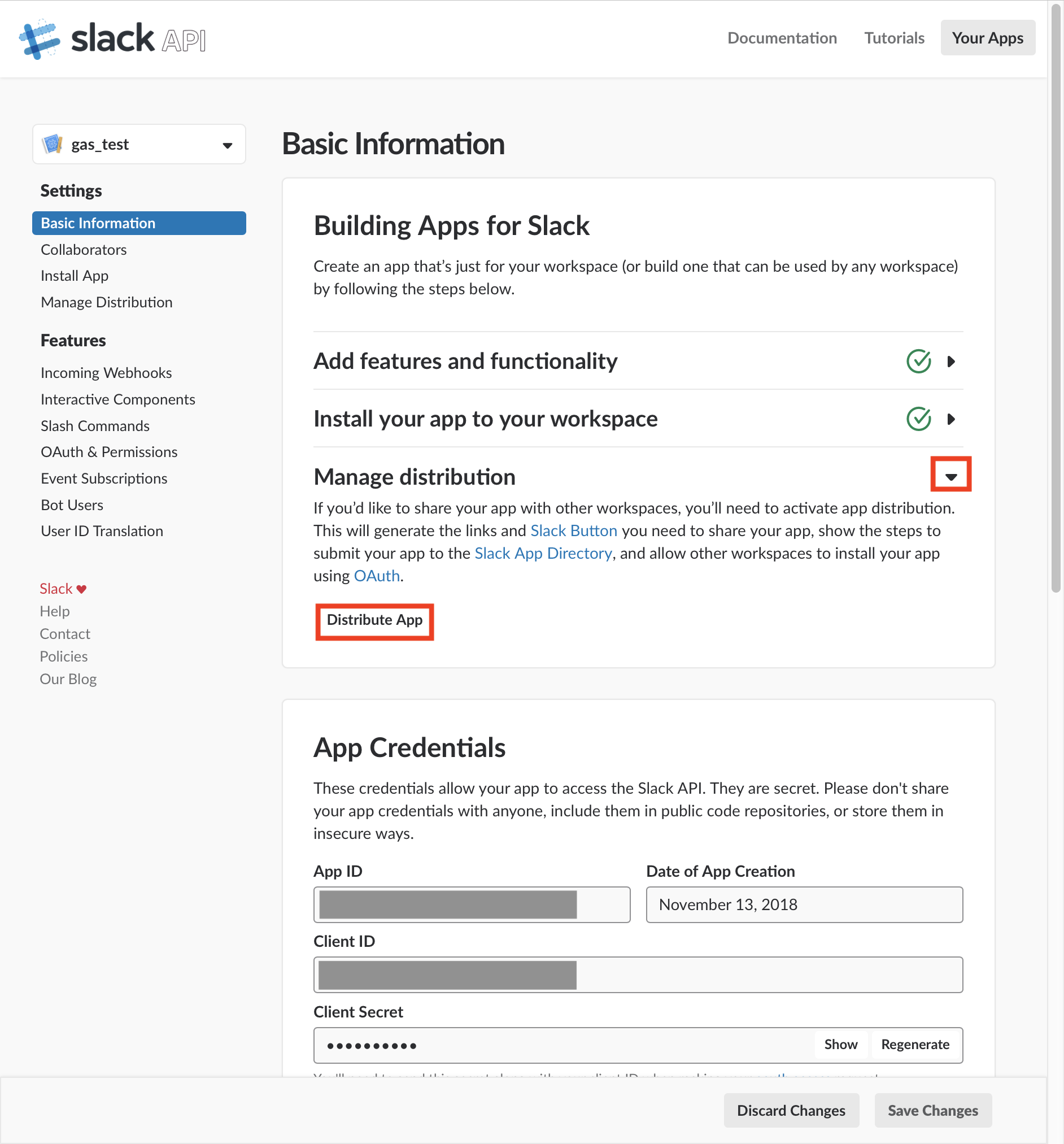Expand the Install your app to your workspace section
This screenshot has height=1144, width=1064.
(x=950, y=419)
